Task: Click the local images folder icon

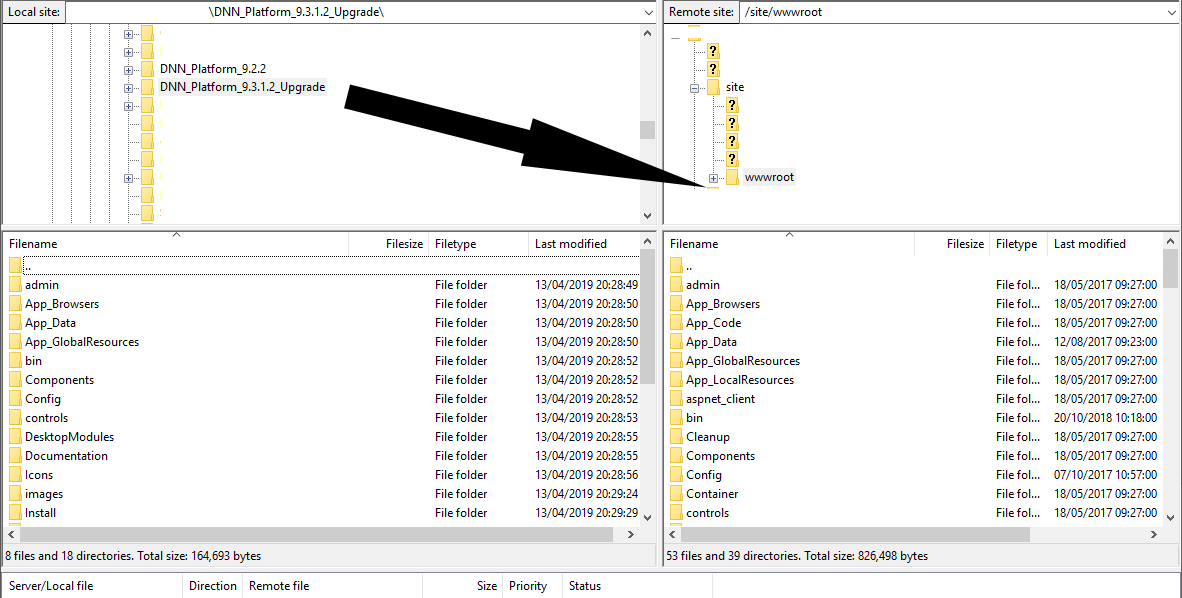Action: 15,494
